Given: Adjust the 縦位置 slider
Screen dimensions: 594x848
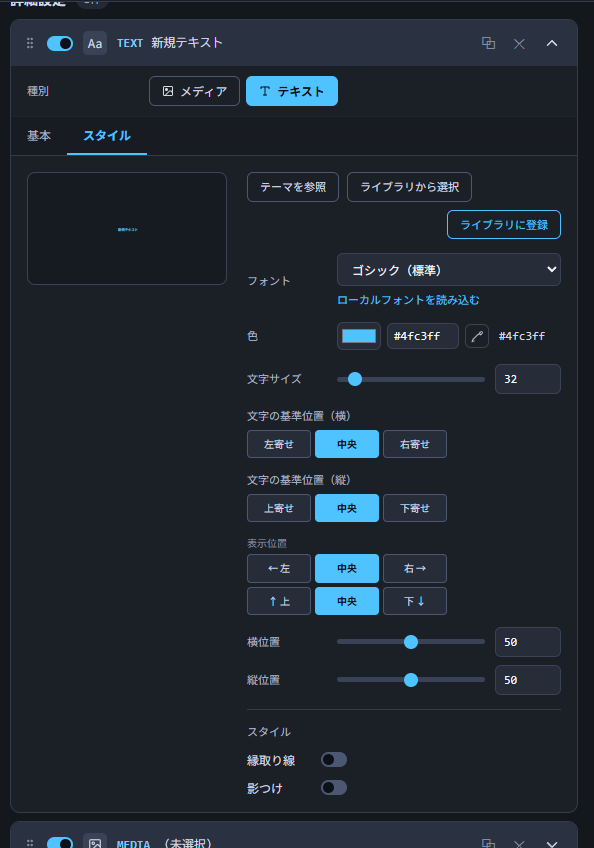Looking at the screenshot, I should tap(411, 680).
